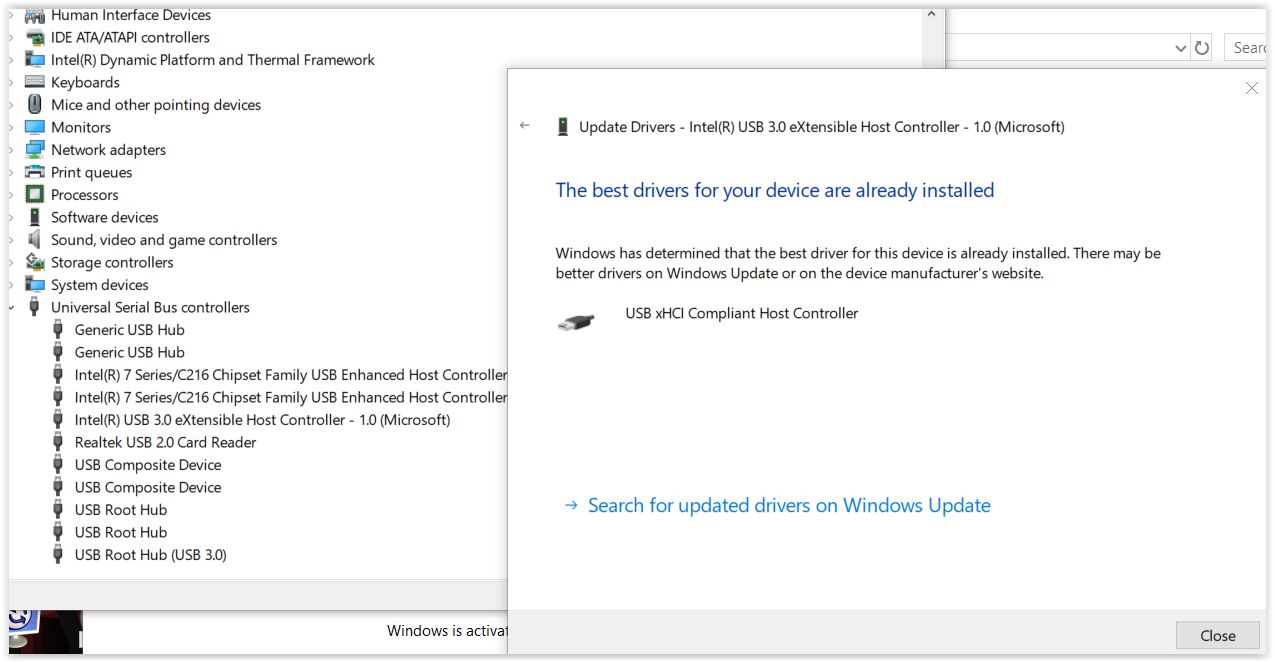Click the IDE ATA/ATAPI controllers icon
This screenshot has height=662, width=1274.
[x=35, y=37]
